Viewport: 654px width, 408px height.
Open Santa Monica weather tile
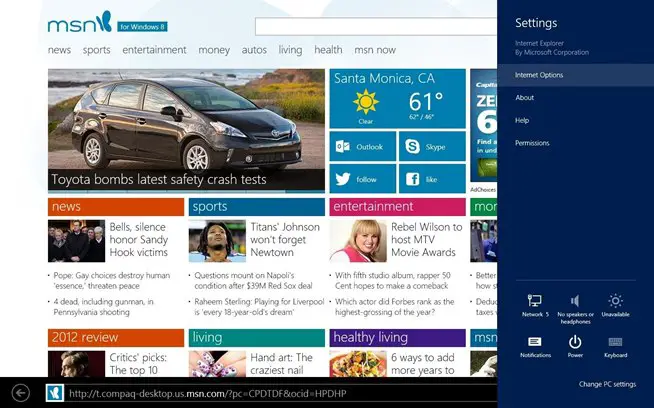397,98
